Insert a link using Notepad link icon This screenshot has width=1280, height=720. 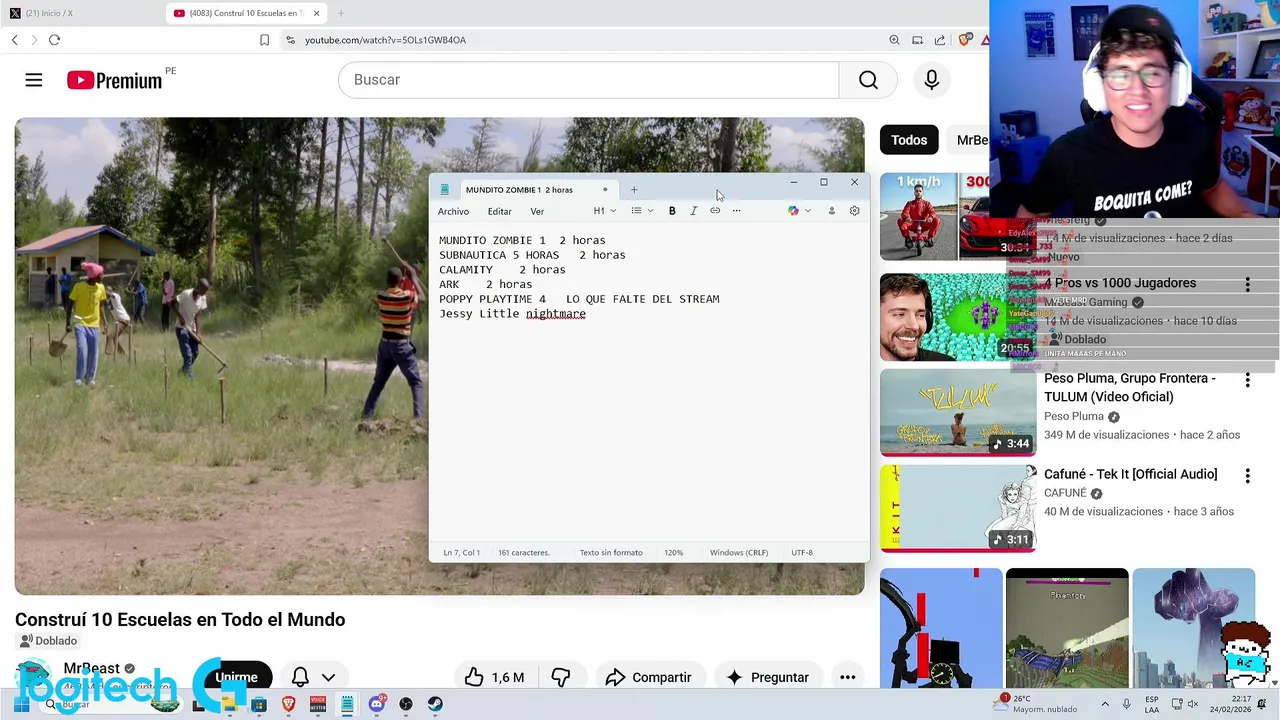click(x=715, y=211)
